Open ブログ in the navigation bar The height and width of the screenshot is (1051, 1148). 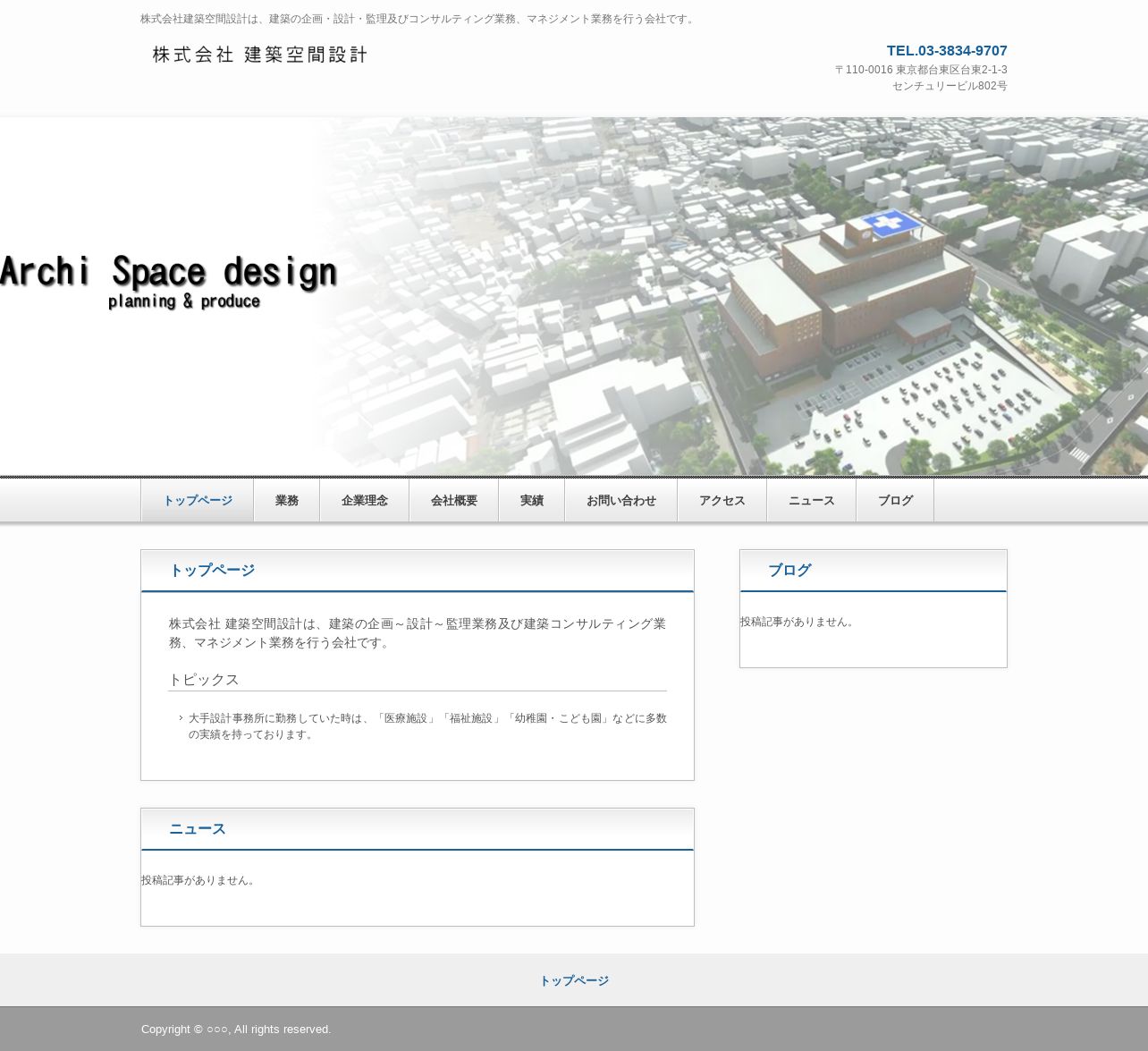click(x=895, y=501)
